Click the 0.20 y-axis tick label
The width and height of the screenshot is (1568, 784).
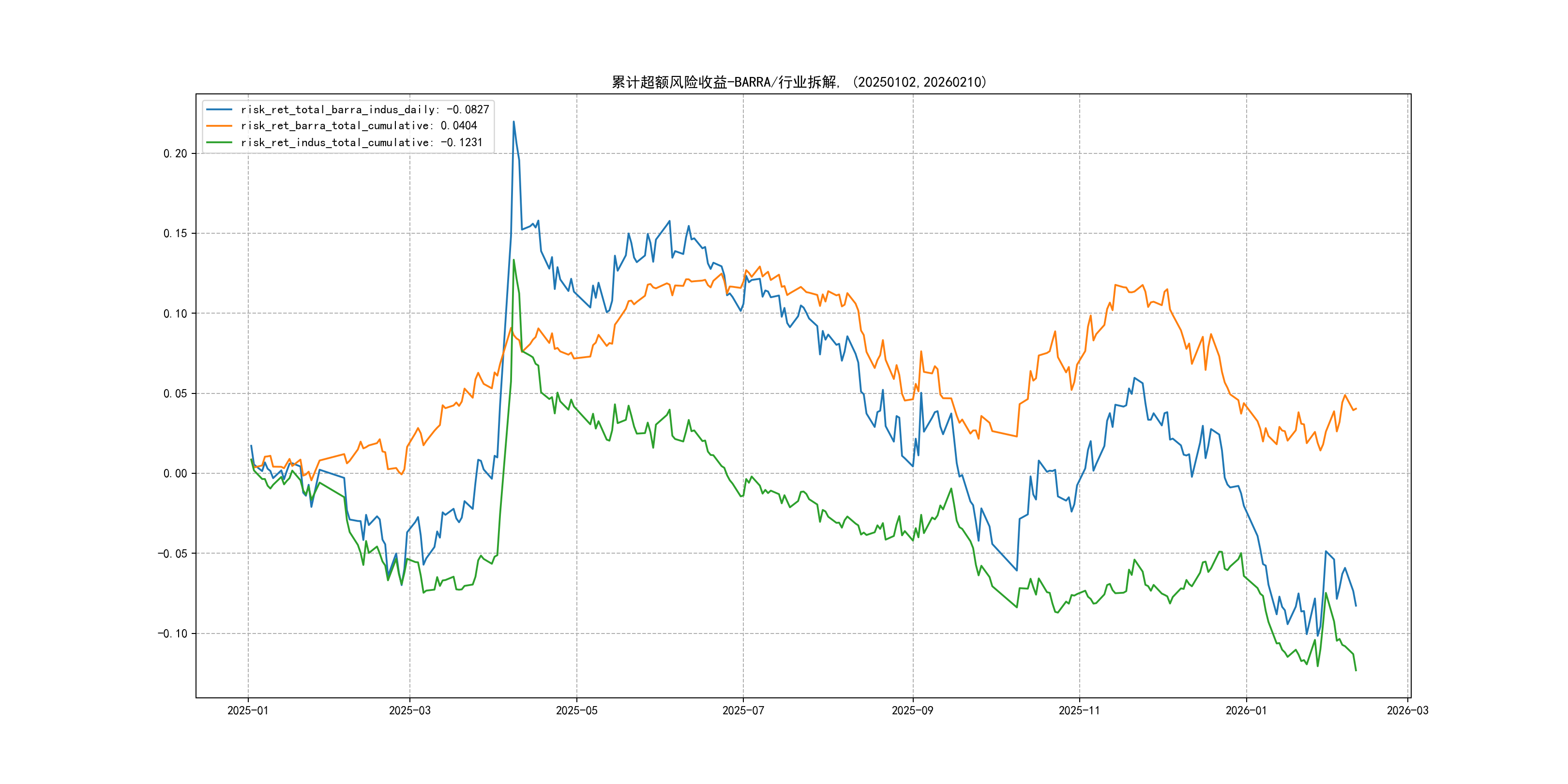175,153
